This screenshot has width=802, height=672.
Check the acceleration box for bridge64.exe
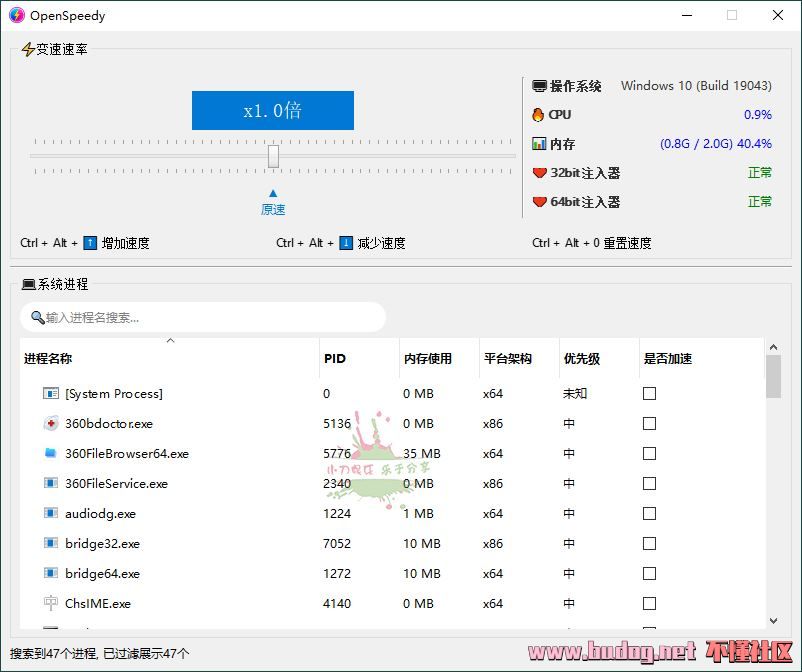(x=649, y=574)
